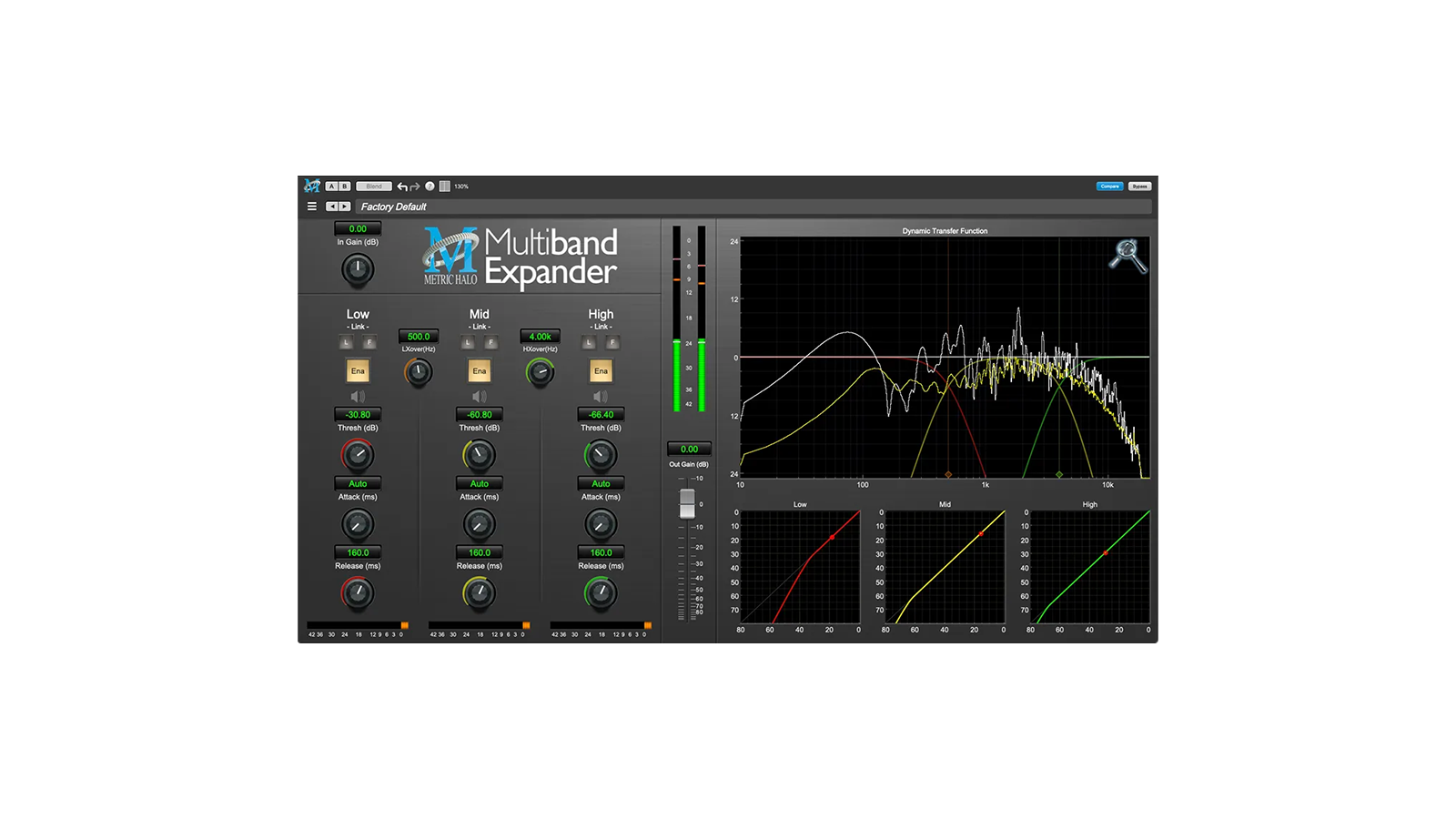Viewport: 1456px width, 819px height.
Task: Toggle Mid band link F button
Action: point(491,342)
